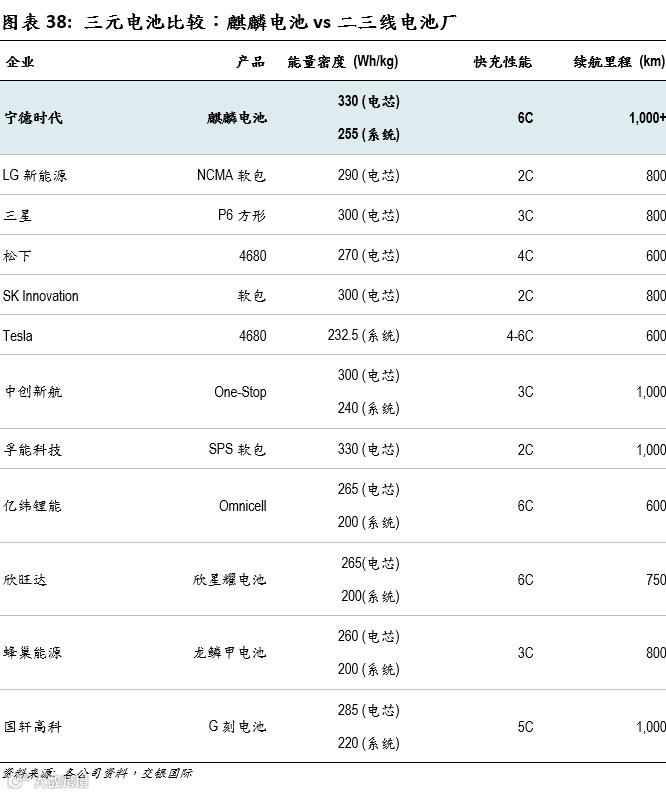Click the source note '资料来源: 各公司资料，交银国际'
The width and height of the screenshot is (666, 795).
[x=97, y=773]
